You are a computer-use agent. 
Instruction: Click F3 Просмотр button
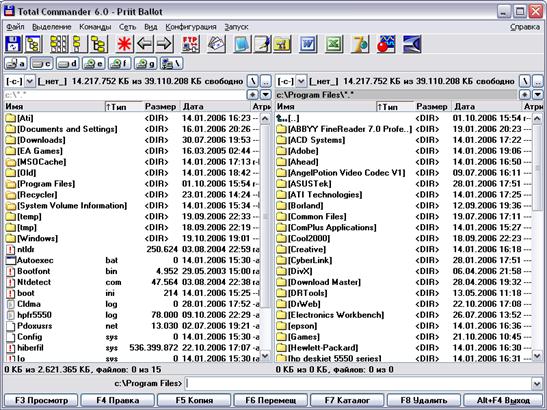(x=41, y=400)
